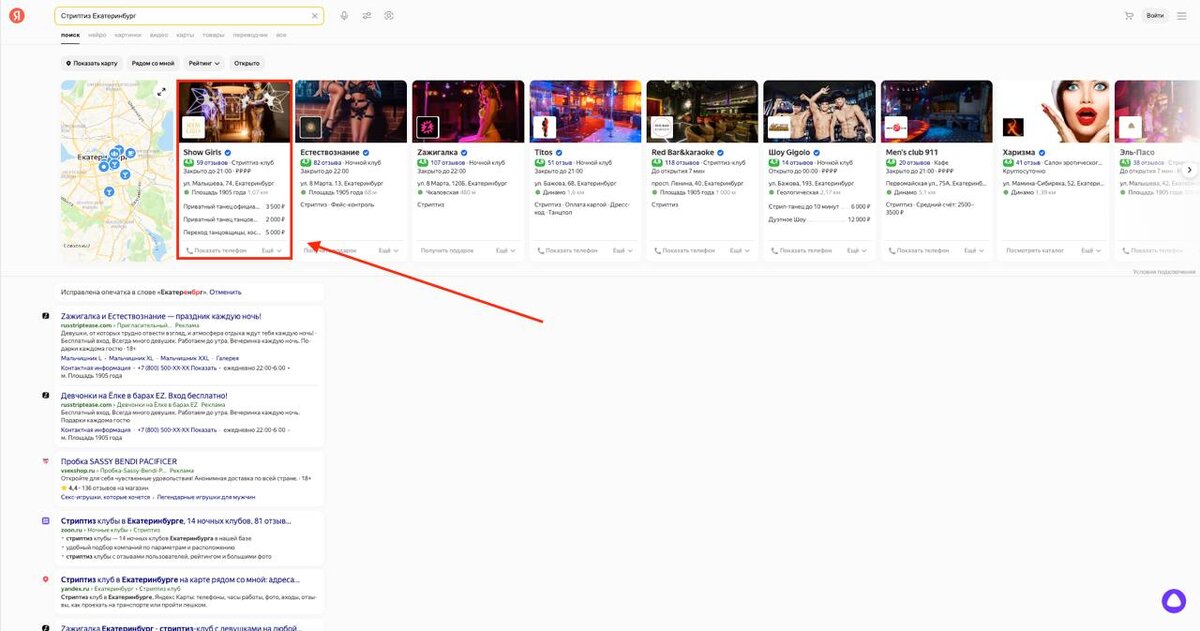Viewport: 1200px width, 631px height.
Task: Start voice search with the microphone icon
Action: click(x=344, y=16)
